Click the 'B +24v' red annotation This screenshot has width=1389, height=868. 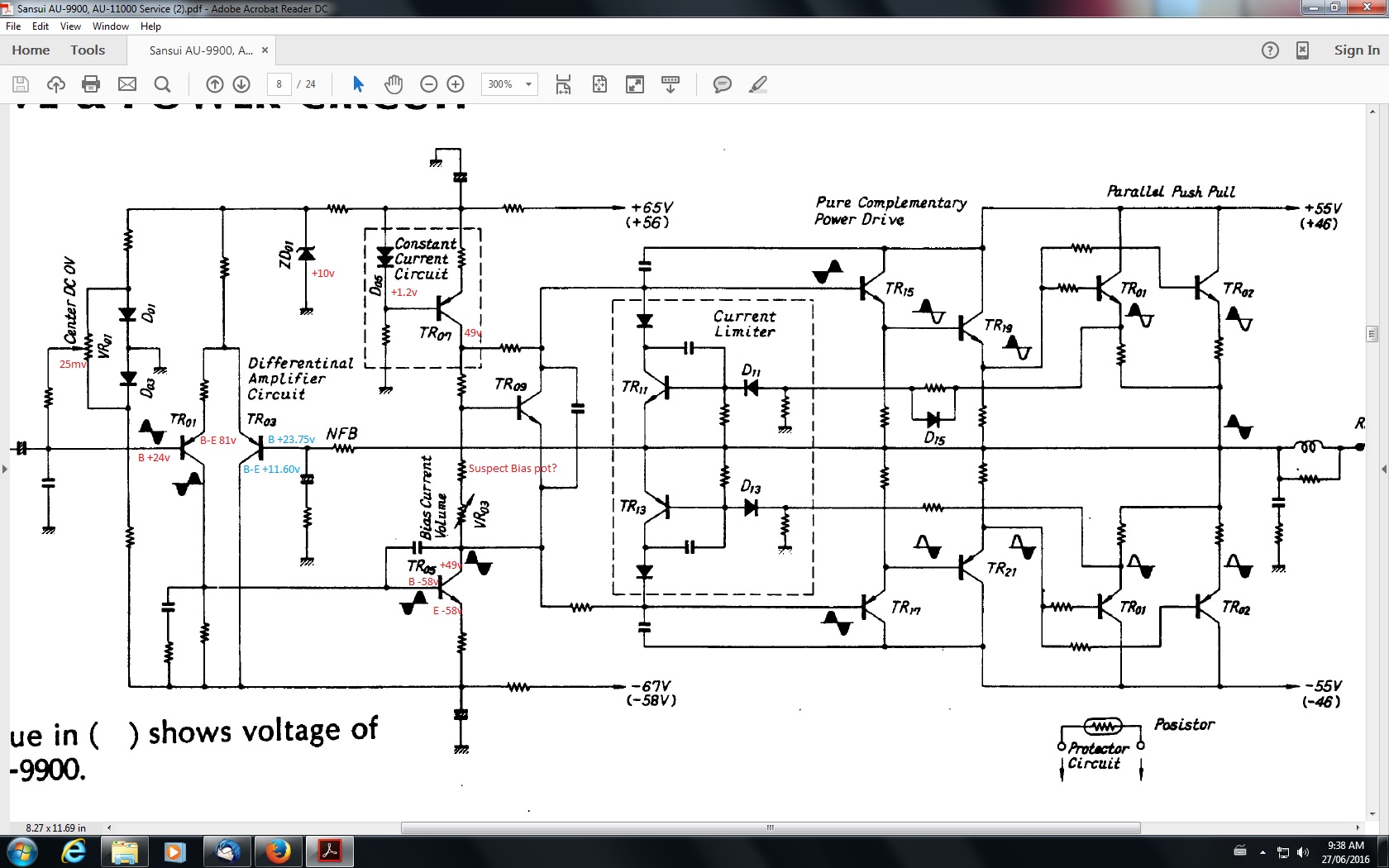(154, 458)
